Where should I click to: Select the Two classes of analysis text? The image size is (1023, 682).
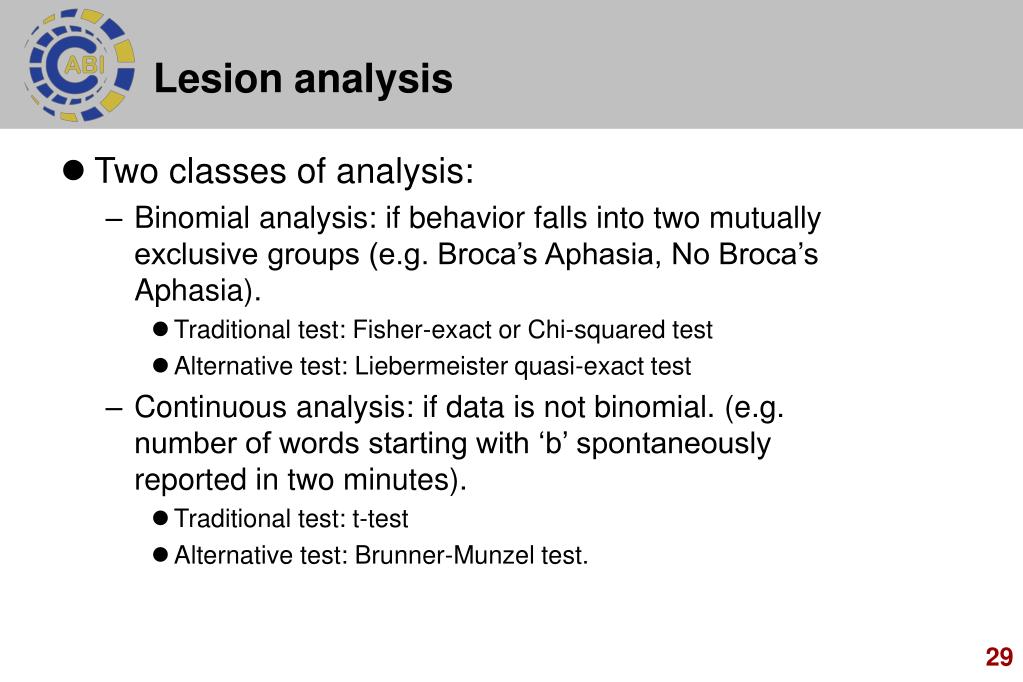coord(284,171)
